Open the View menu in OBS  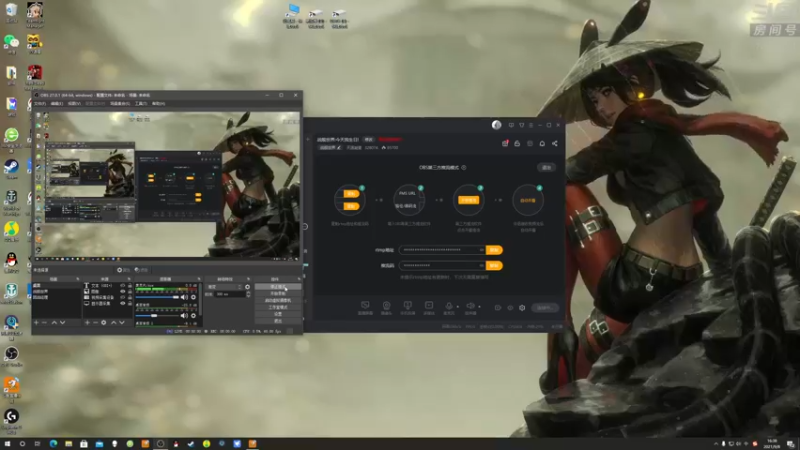(x=74, y=104)
